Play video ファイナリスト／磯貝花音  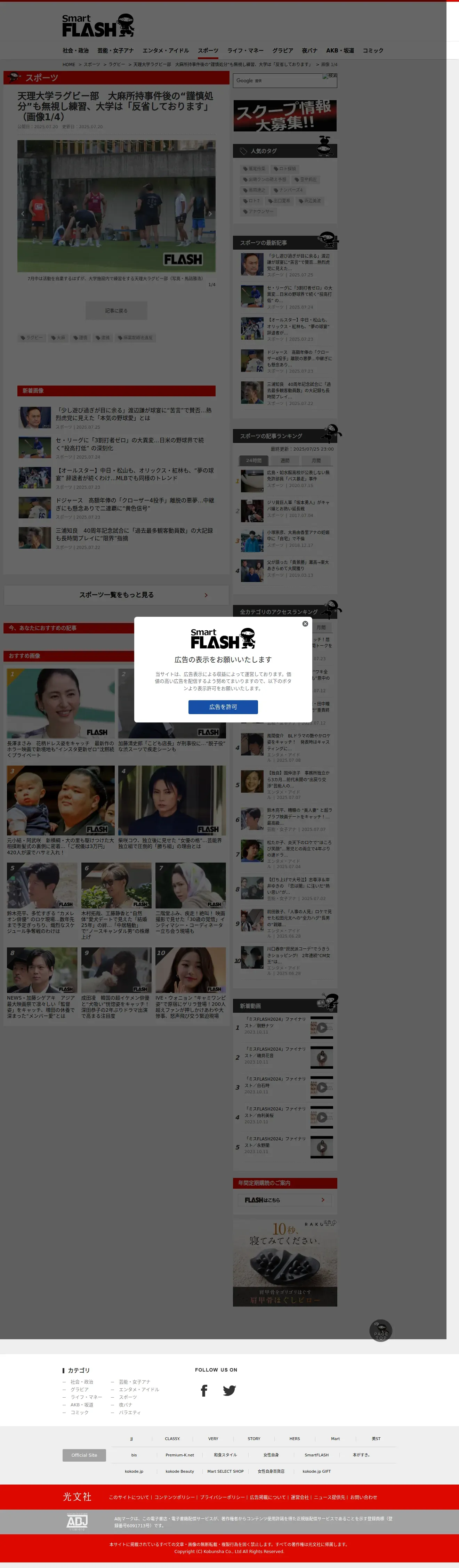click(x=321, y=1057)
